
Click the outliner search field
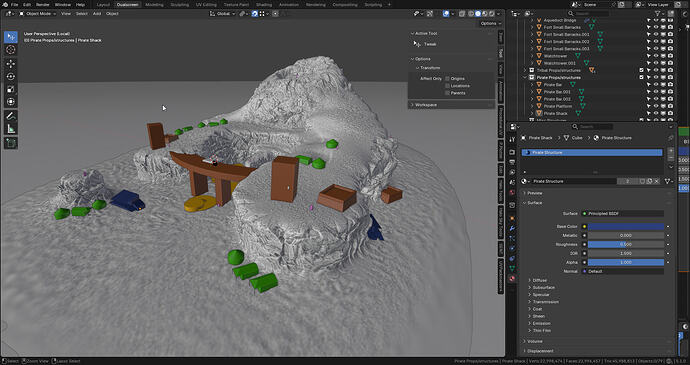coord(587,14)
